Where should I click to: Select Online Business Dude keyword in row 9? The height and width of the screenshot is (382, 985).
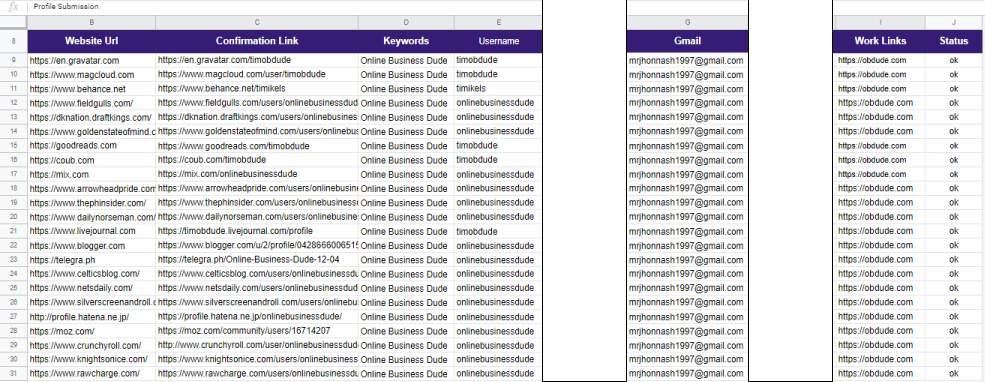click(406, 60)
